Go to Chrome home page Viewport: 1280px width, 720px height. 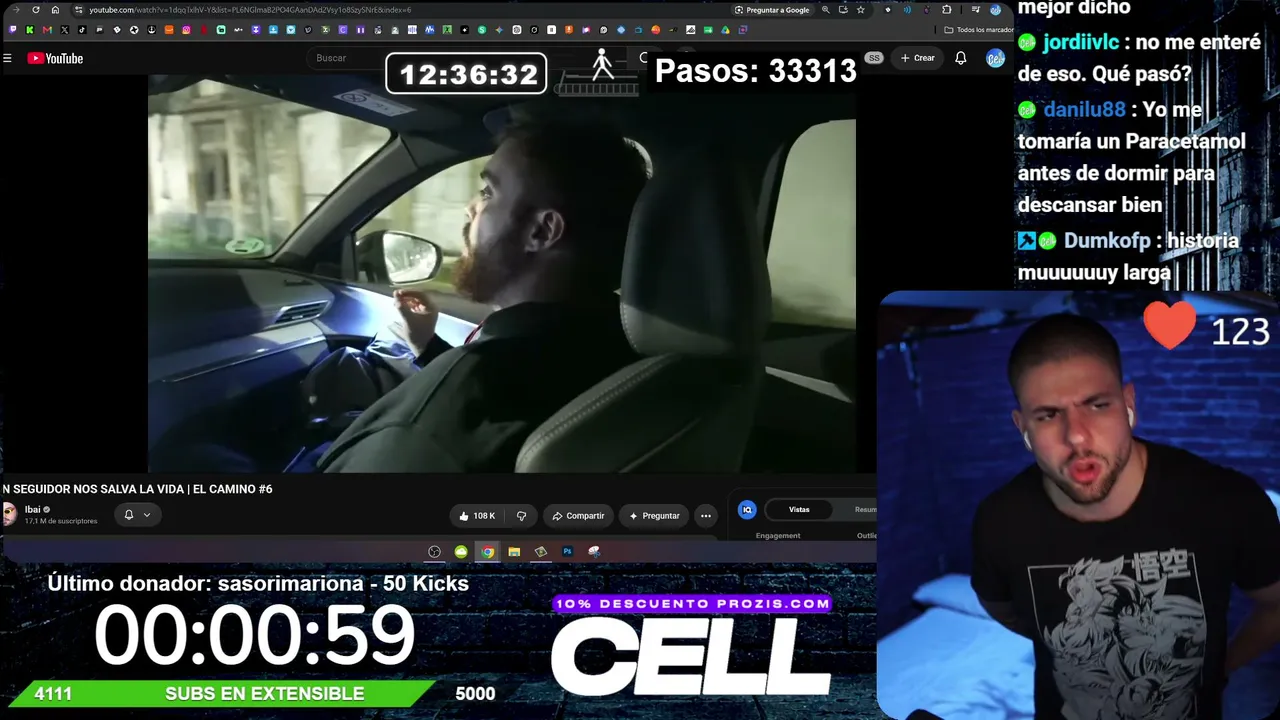55,10
